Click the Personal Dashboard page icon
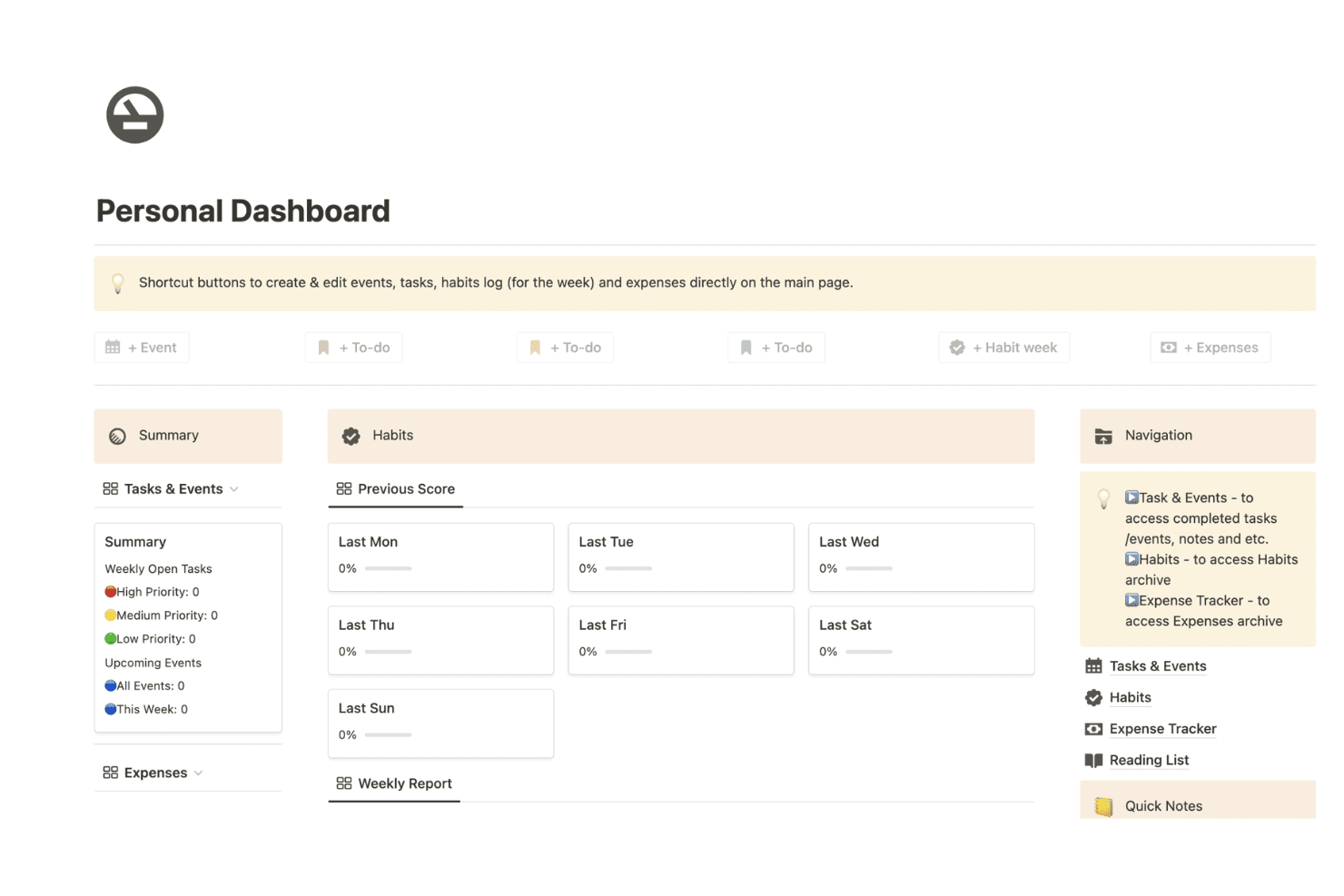The height and width of the screenshot is (896, 1344). point(134,115)
